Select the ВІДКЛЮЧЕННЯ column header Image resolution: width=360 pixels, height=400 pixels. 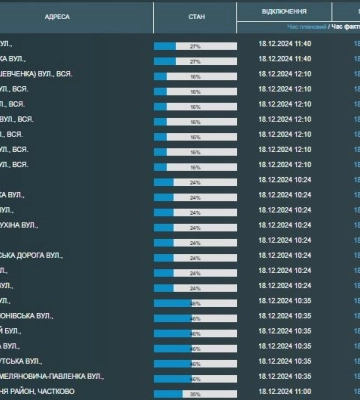(284, 12)
